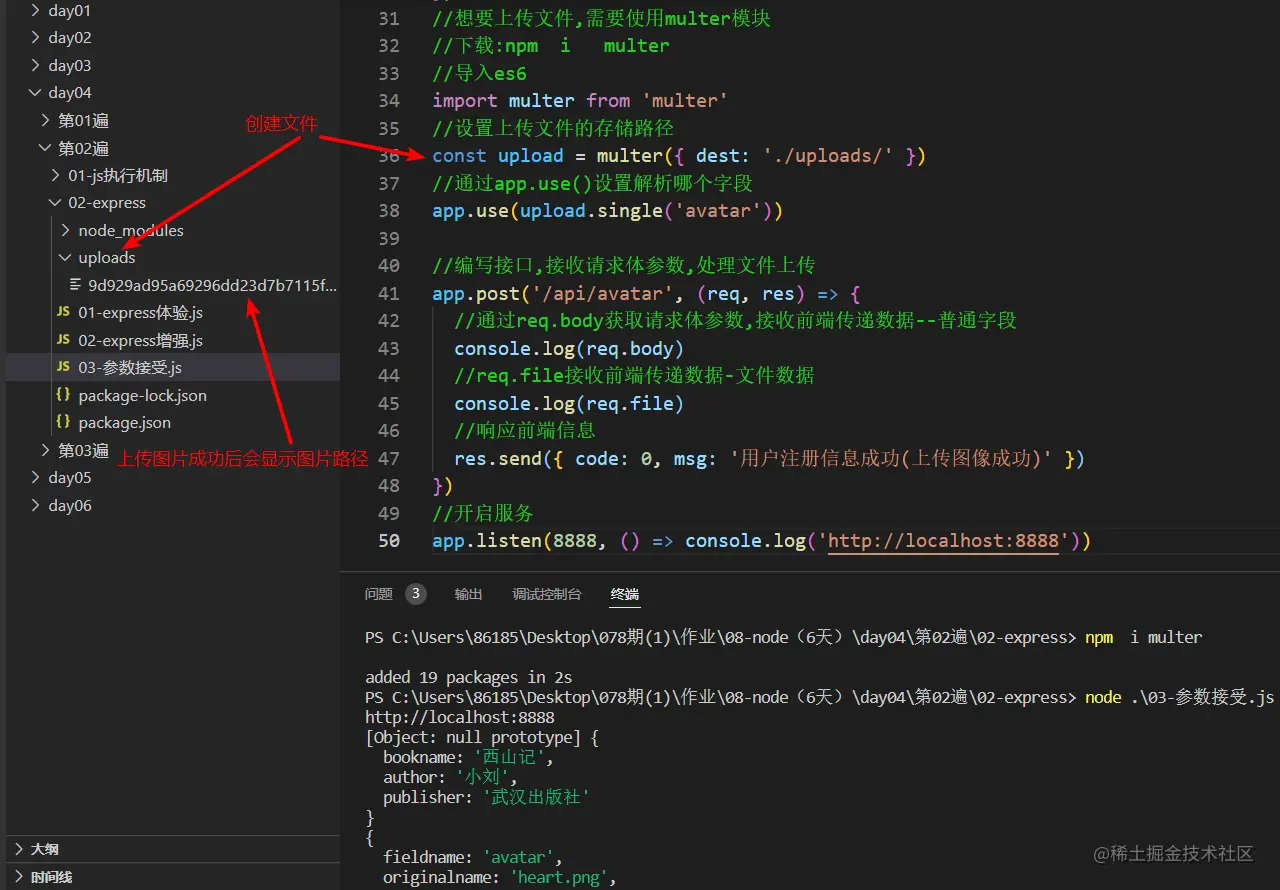The image size is (1280, 890).
Task: Open uploaded file 9d929ad95a69296dd23d7b7115f...
Action: [213, 285]
